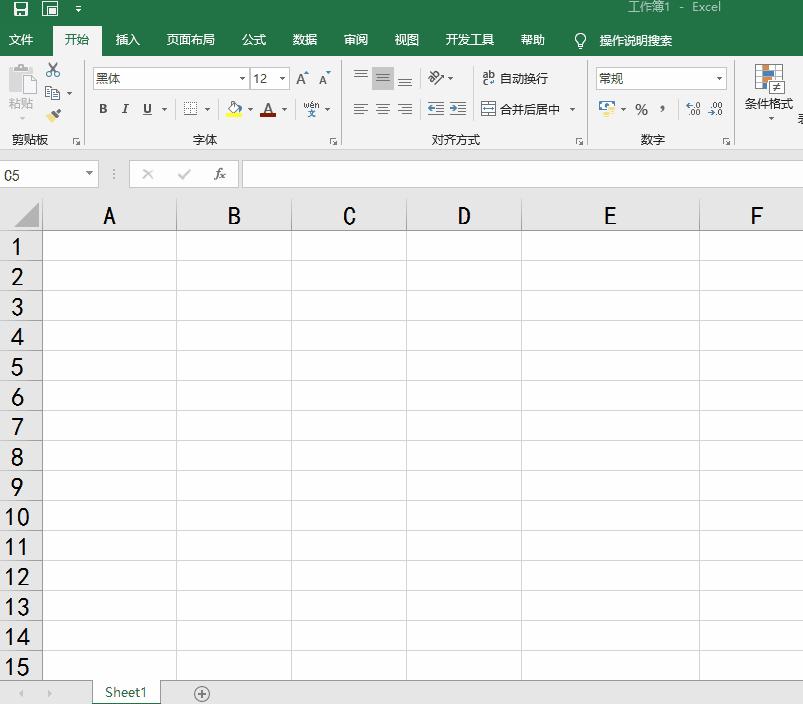Click the Increase Indent icon
The image size is (803, 704).
[x=457, y=109]
